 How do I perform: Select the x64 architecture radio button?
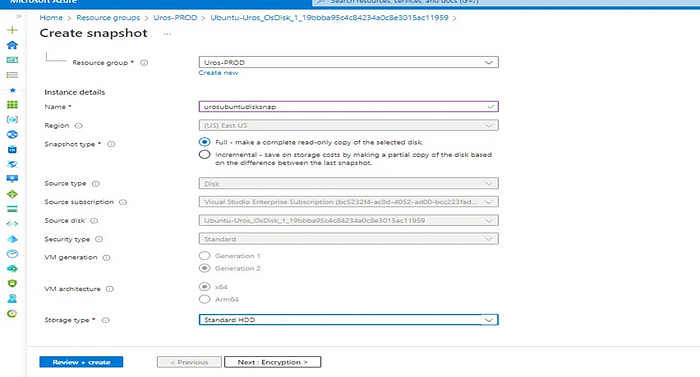[204, 286]
